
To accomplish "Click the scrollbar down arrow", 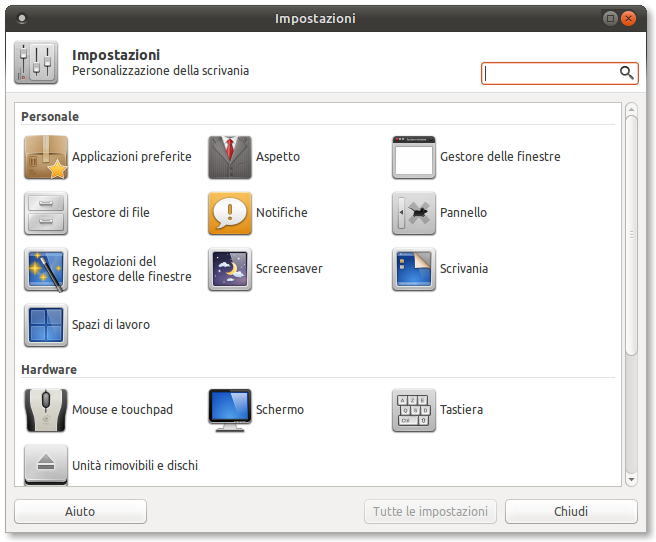I will (631, 480).
